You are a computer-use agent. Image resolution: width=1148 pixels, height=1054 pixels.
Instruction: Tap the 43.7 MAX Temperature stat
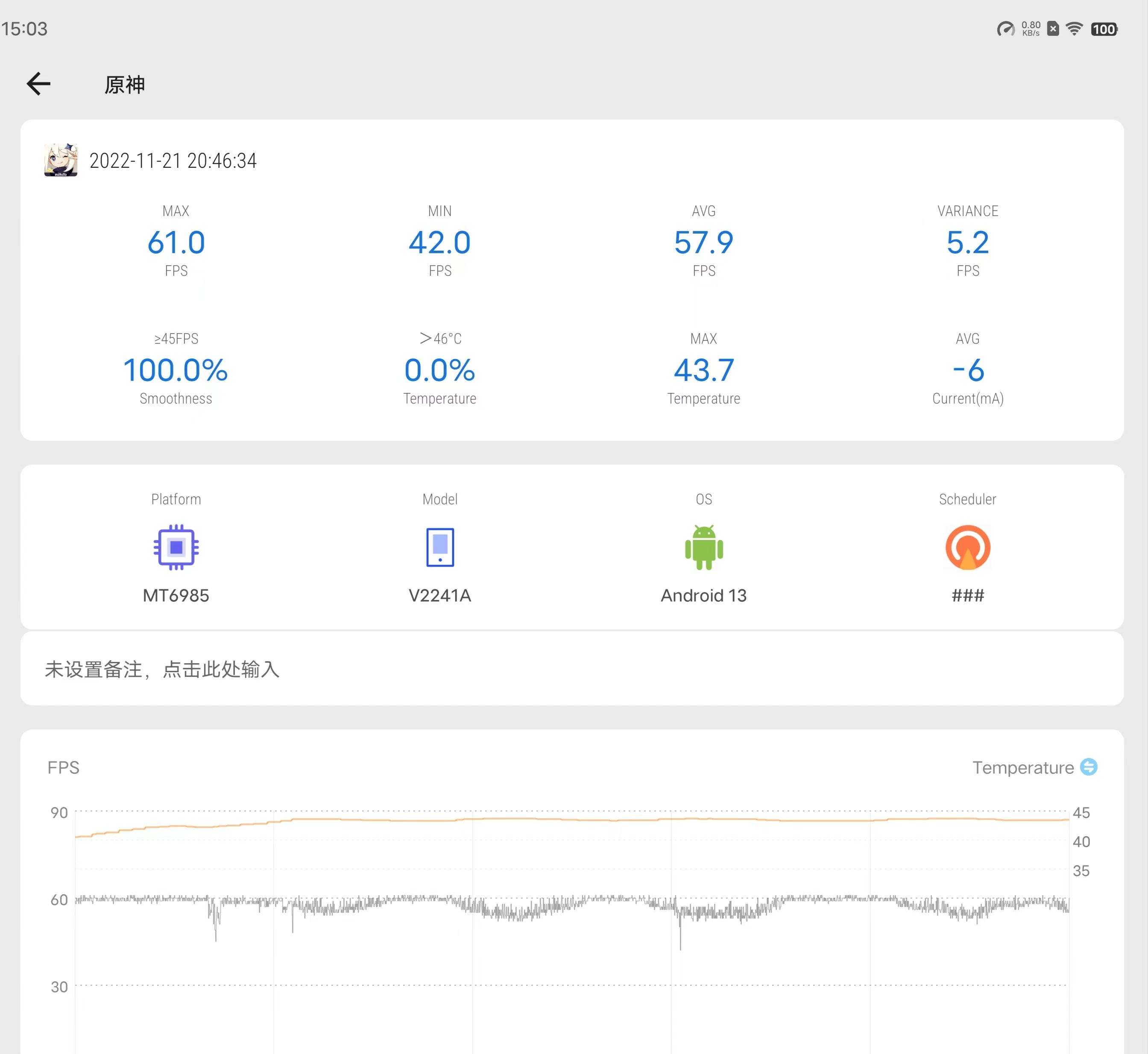pos(704,370)
